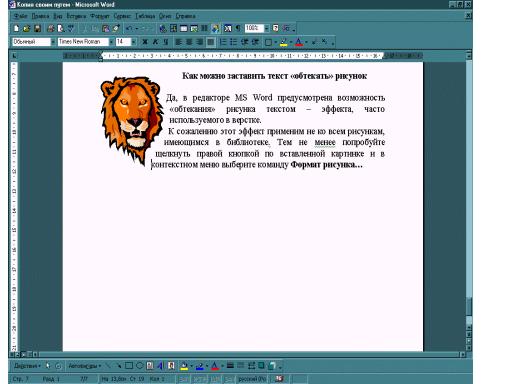This screenshot has height=384, width=512.
Task: Open the Line Style options
Action: pyautogui.click(x=230, y=366)
